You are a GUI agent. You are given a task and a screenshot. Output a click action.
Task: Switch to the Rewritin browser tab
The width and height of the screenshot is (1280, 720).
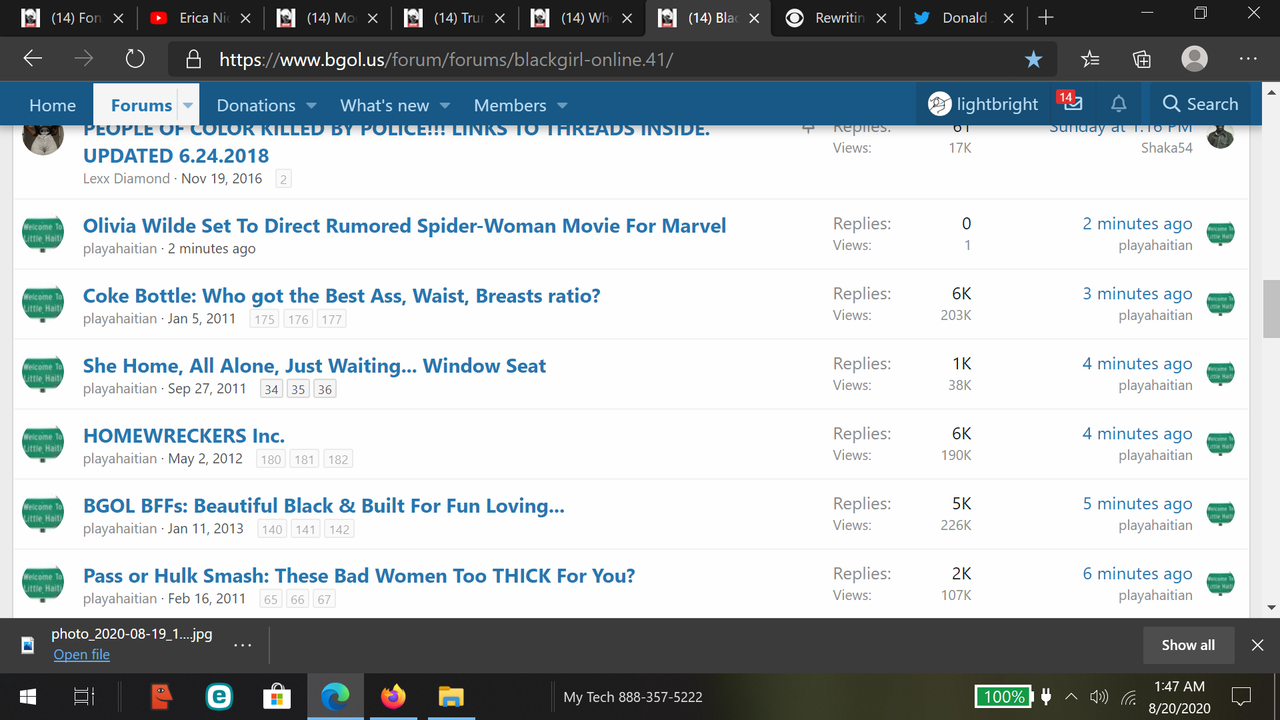pyautogui.click(x=837, y=18)
